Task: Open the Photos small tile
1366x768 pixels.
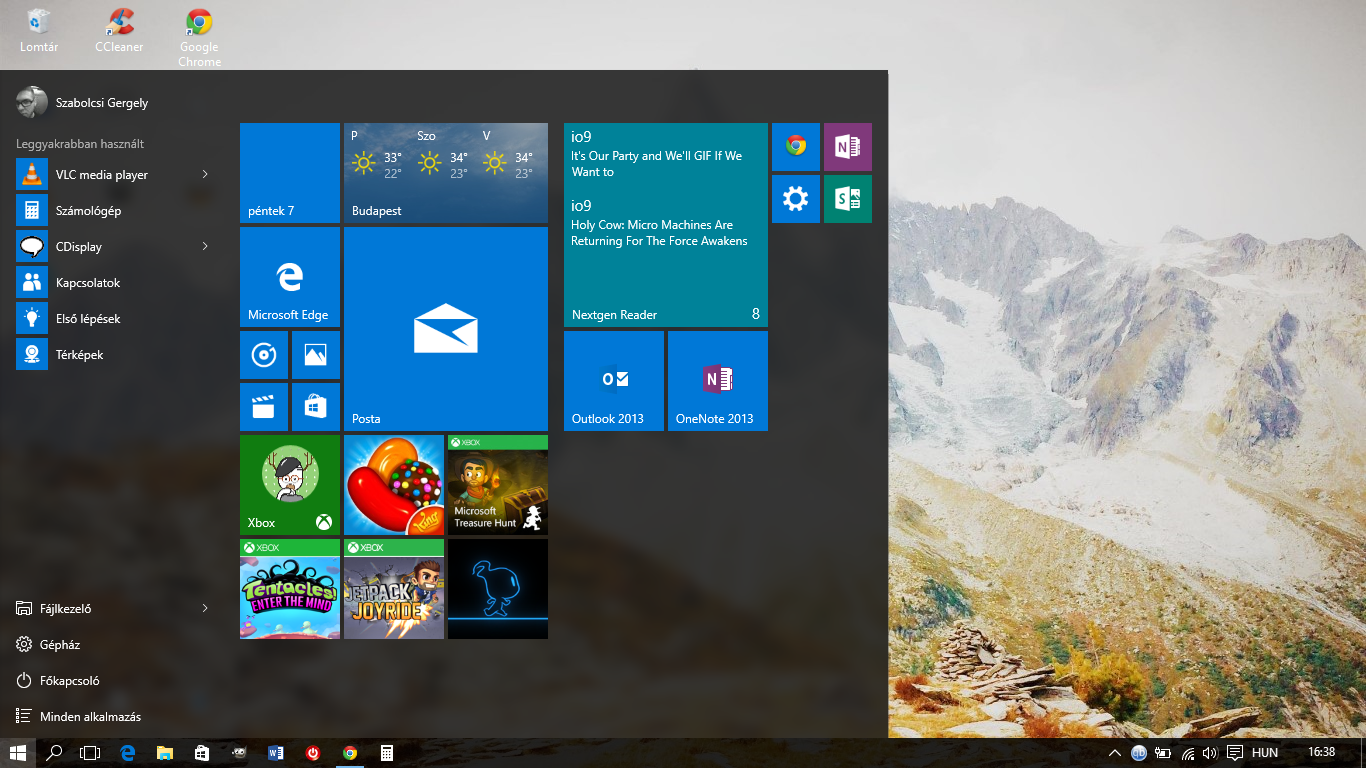Action: pyautogui.click(x=316, y=355)
